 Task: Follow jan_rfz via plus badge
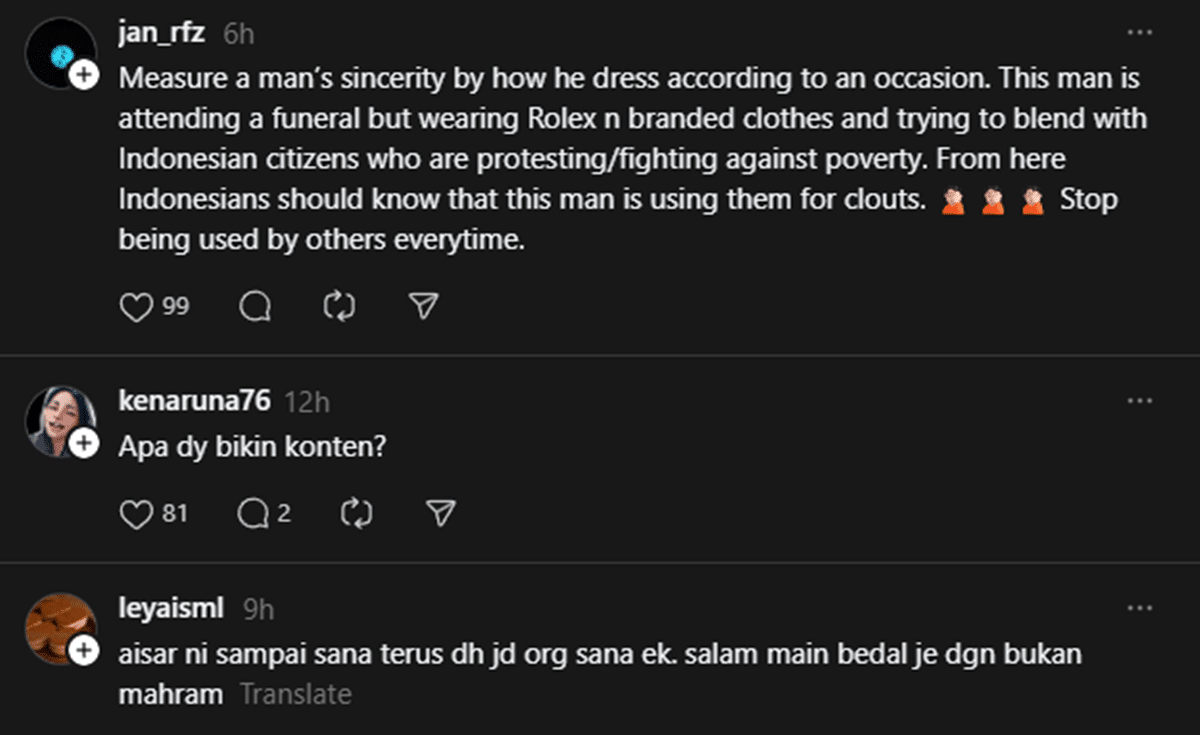[85, 75]
